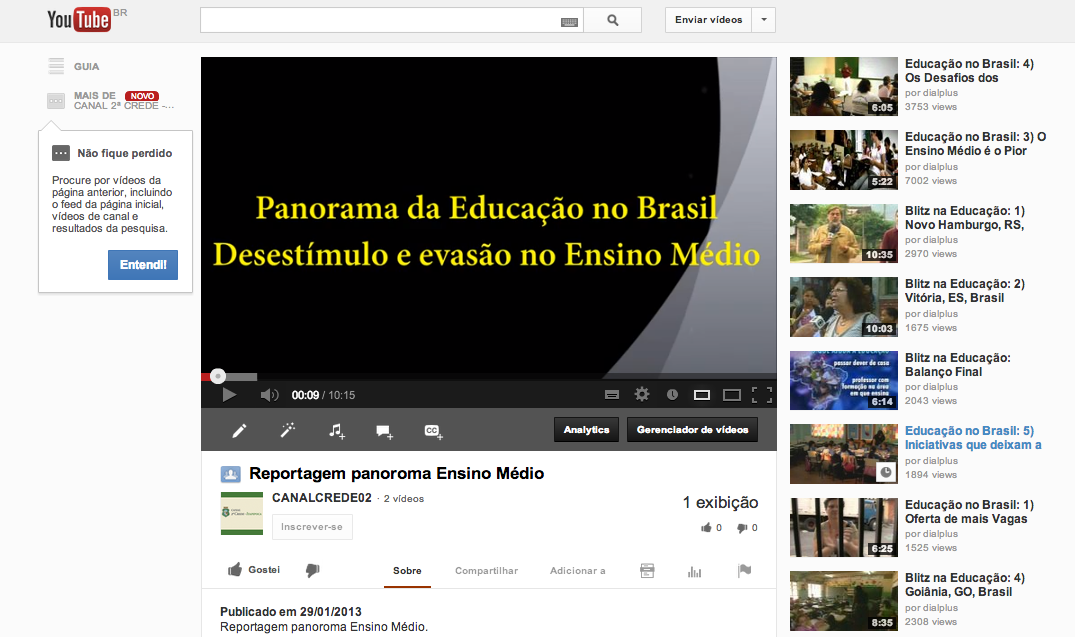Click the Gostei thumbs up button

pyautogui.click(x=254, y=570)
